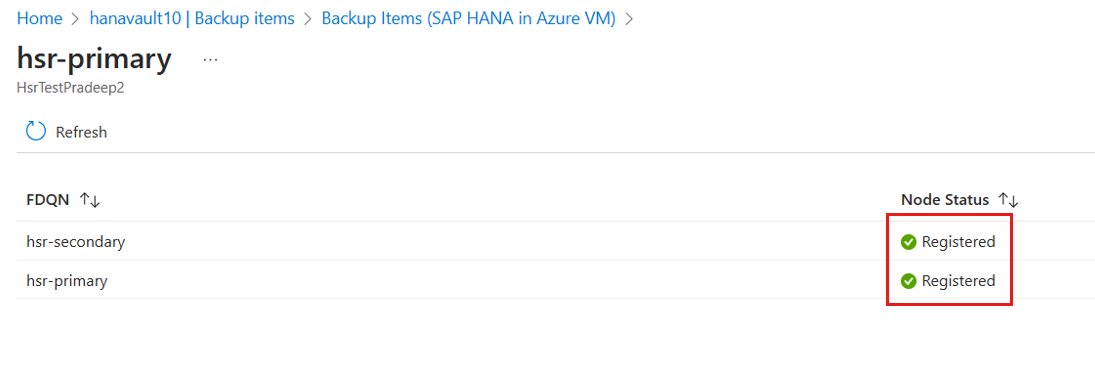Open Backup Items (SAP HANA in Azure VM)
The width and height of the screenshot is (1095, 382).
(469, 19)
